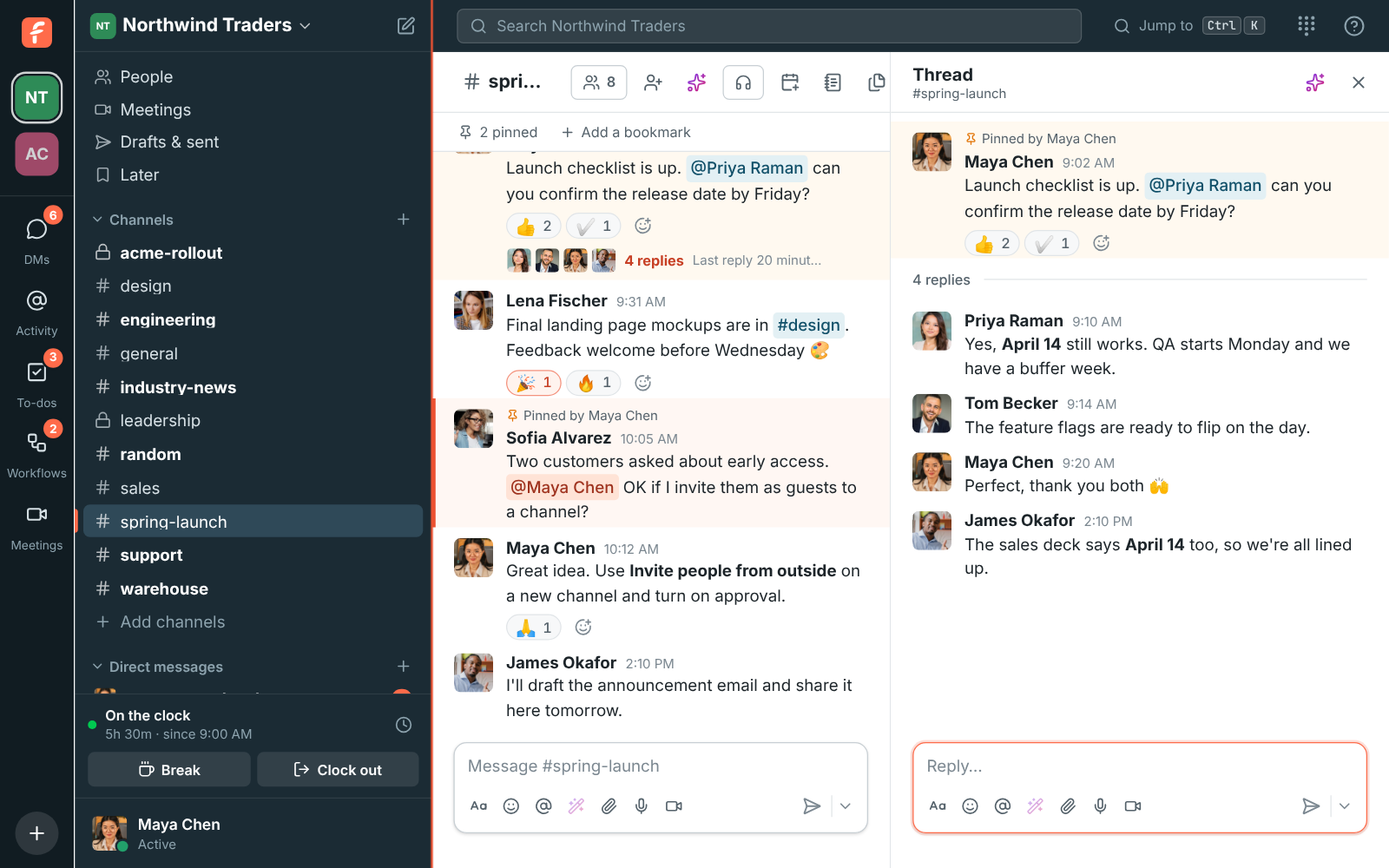This screenshot has height=868, width=1389.
Task: Open To-dos in the left rail
Action: [36, 382]
